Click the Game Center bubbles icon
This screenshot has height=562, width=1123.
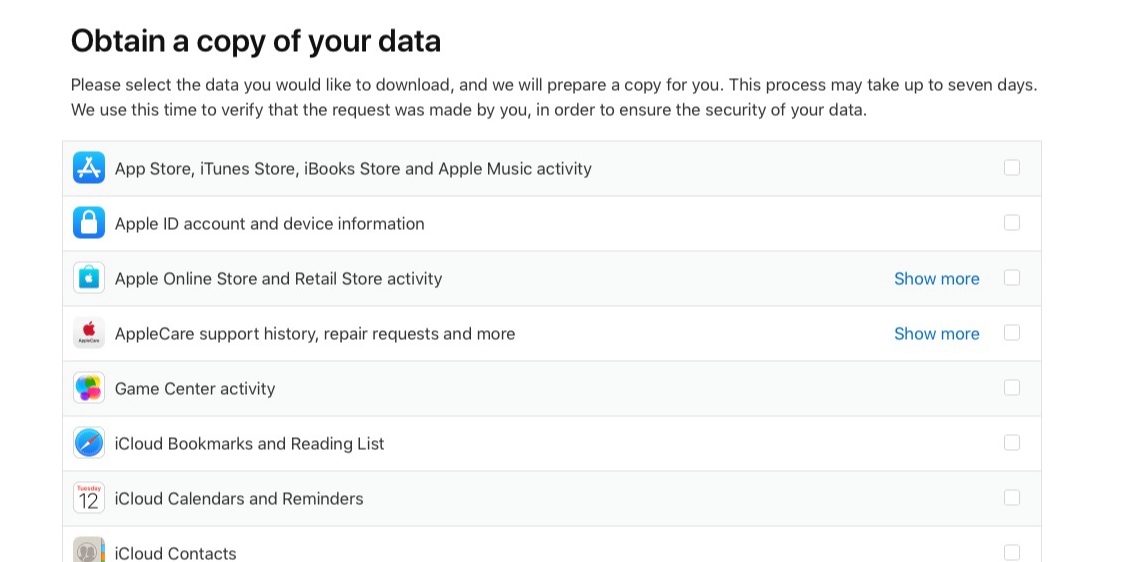click(x=89, y=388)
